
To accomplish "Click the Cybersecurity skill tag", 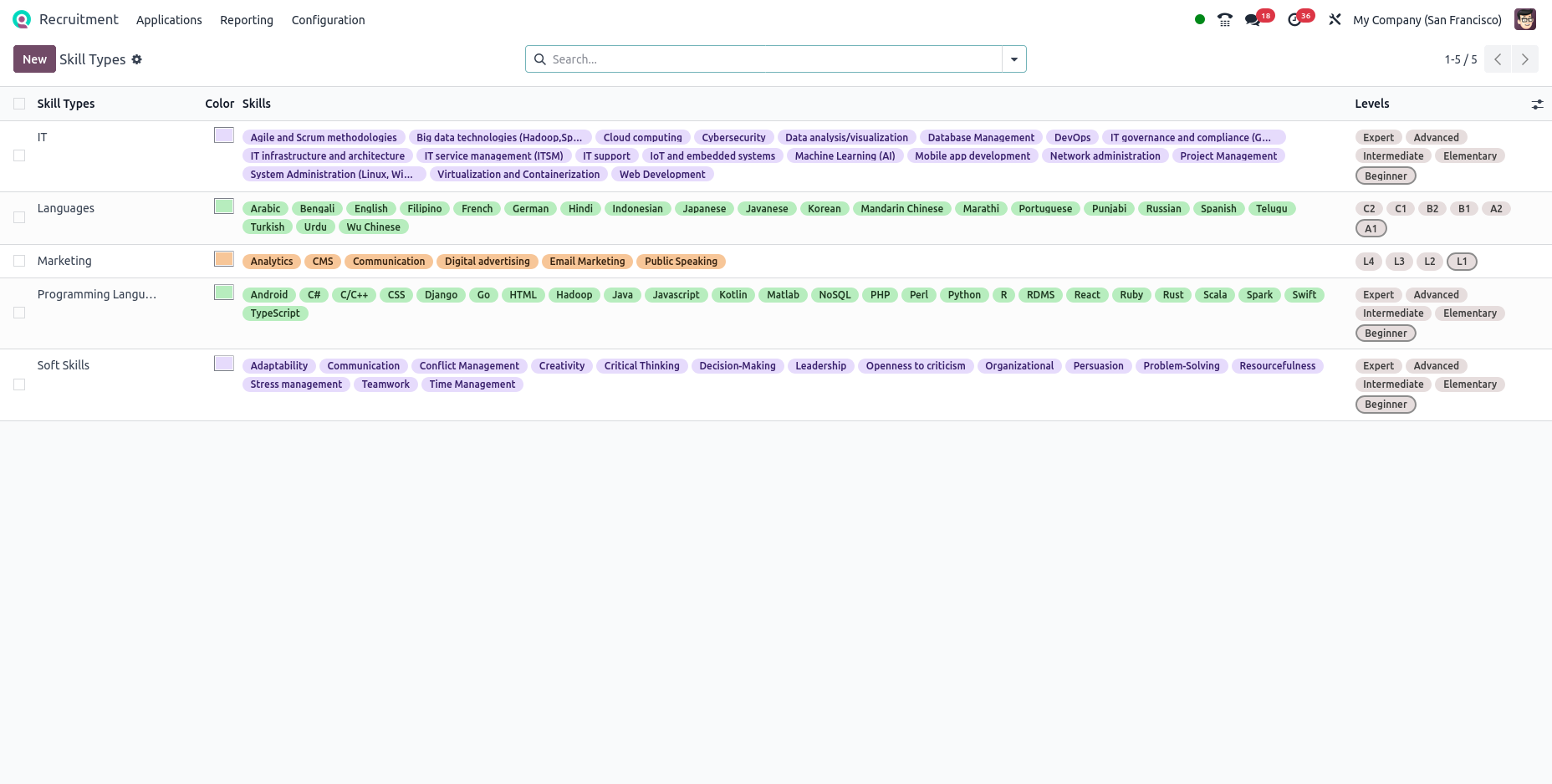I will tap(733, 137).
